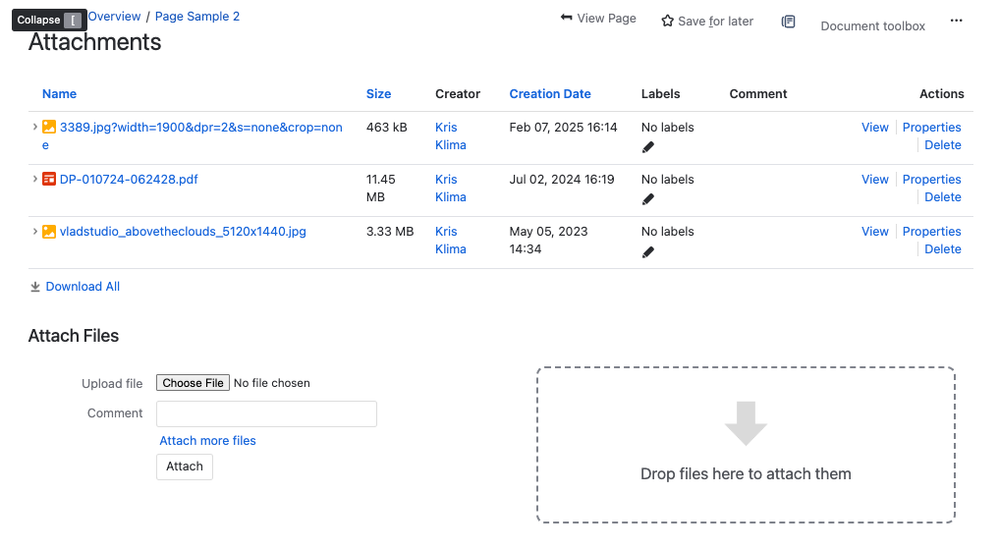Screen dimensions: 999x545
Task: Delete the DP-010724-062428.pdf attachment
Action: [x=942, y=197]
